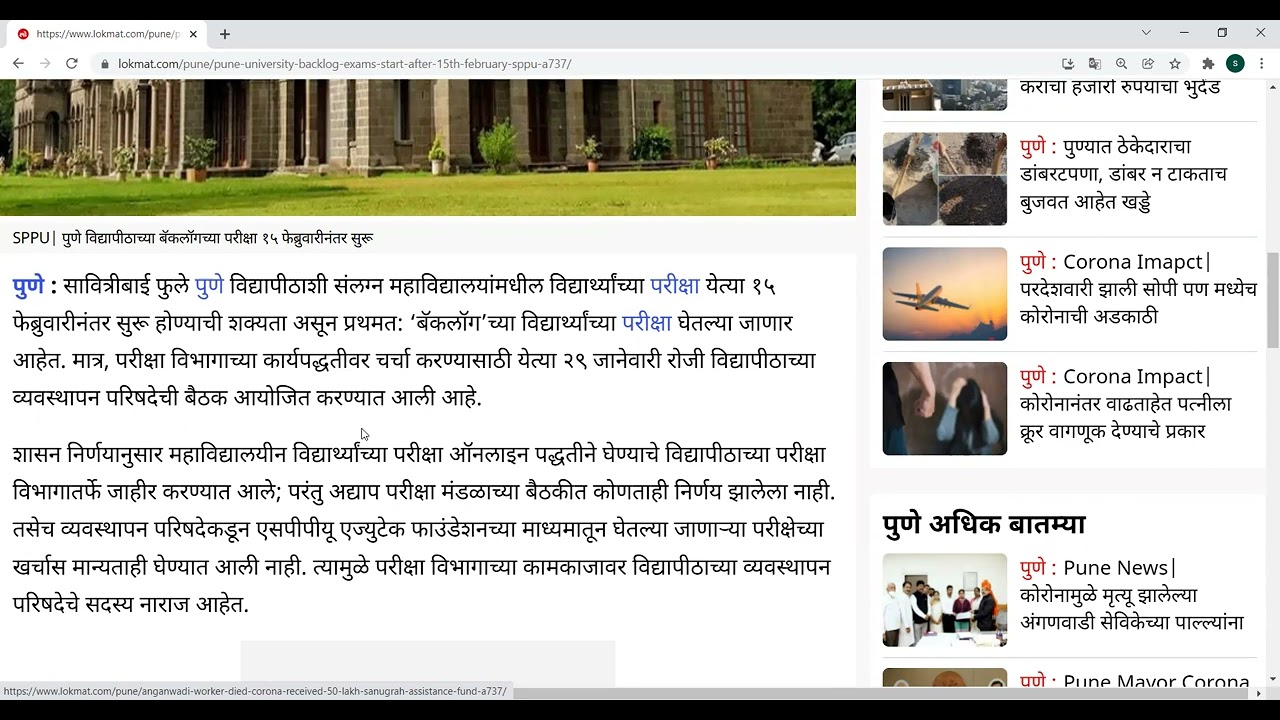
Task: Bookmark this page with star icon
Action: pos(1175,63)
